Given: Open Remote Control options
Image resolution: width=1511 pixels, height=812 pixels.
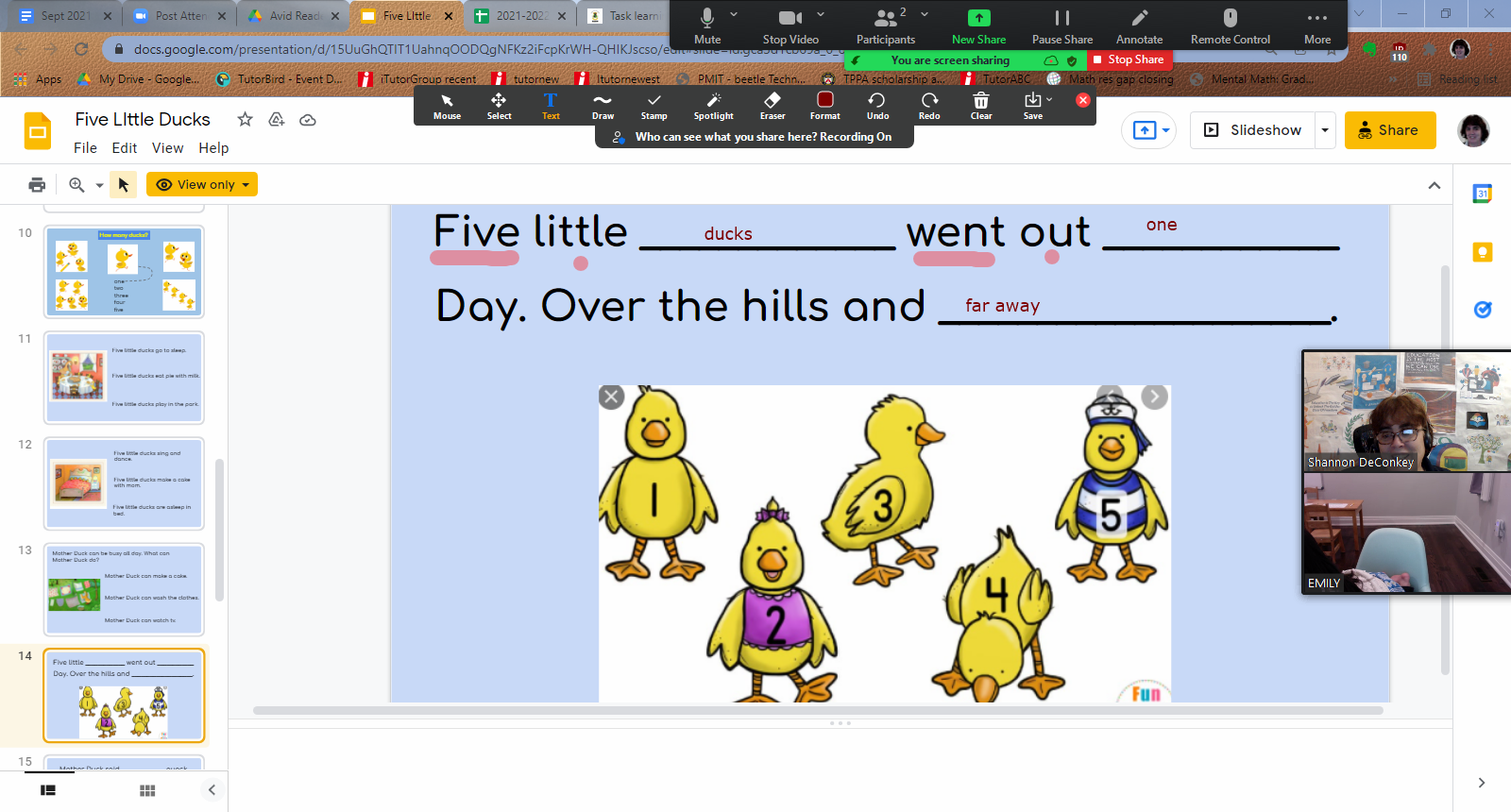Looking at the screenshot, I should point(1230,25).
